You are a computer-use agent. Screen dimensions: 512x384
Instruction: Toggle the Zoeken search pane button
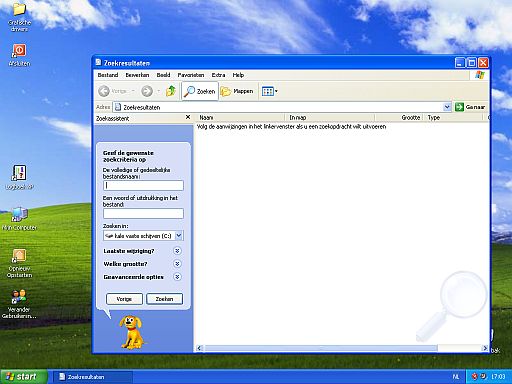click(200, 91)
